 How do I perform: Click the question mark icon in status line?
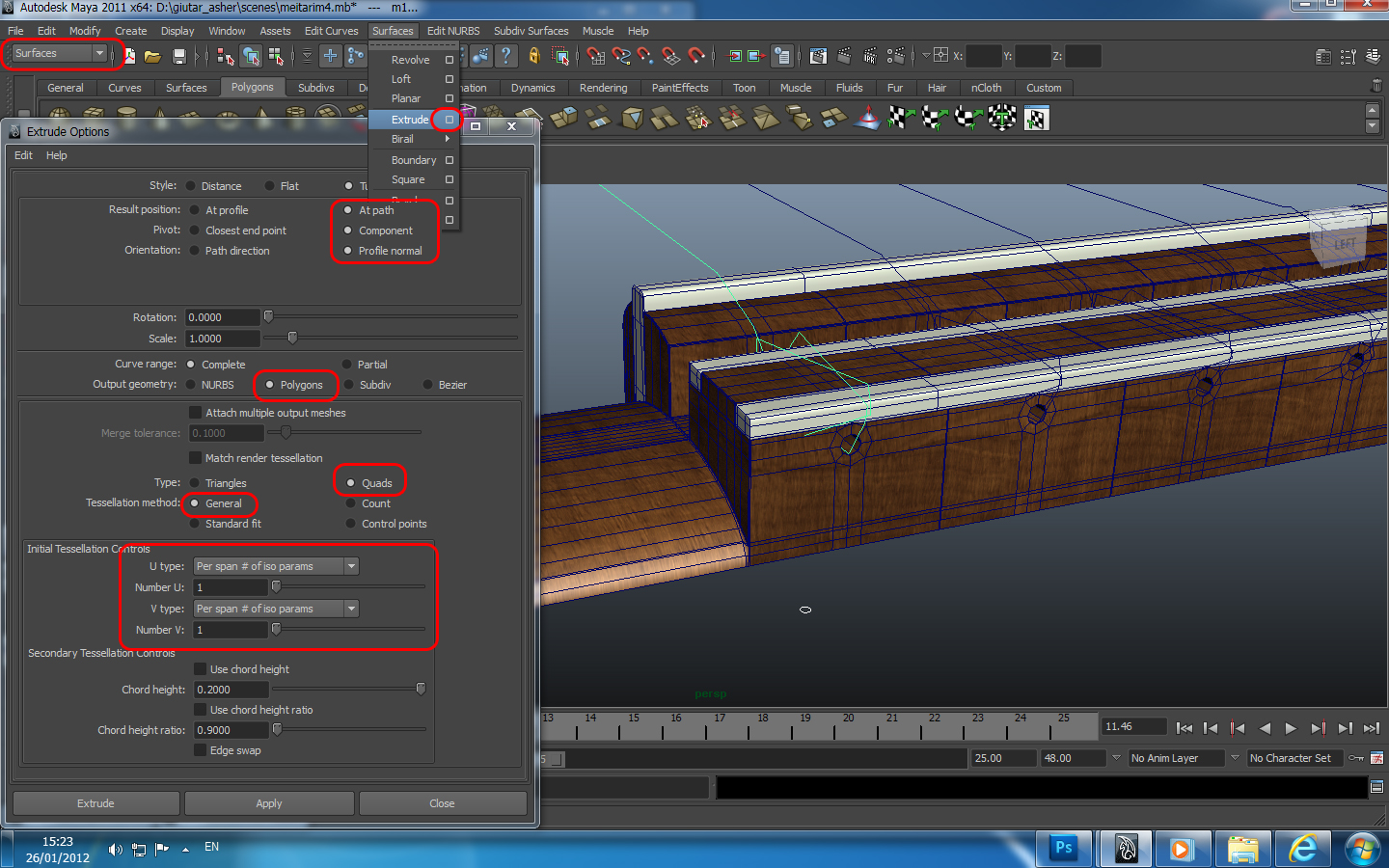coord(505,56)
